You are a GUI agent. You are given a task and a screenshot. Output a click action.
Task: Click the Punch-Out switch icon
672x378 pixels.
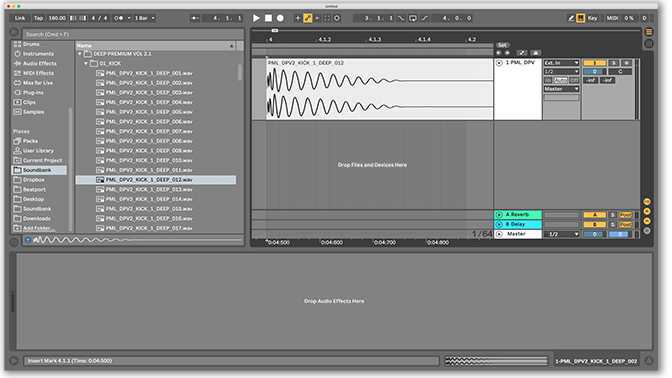pyautogui.click(x=424, y=18)
